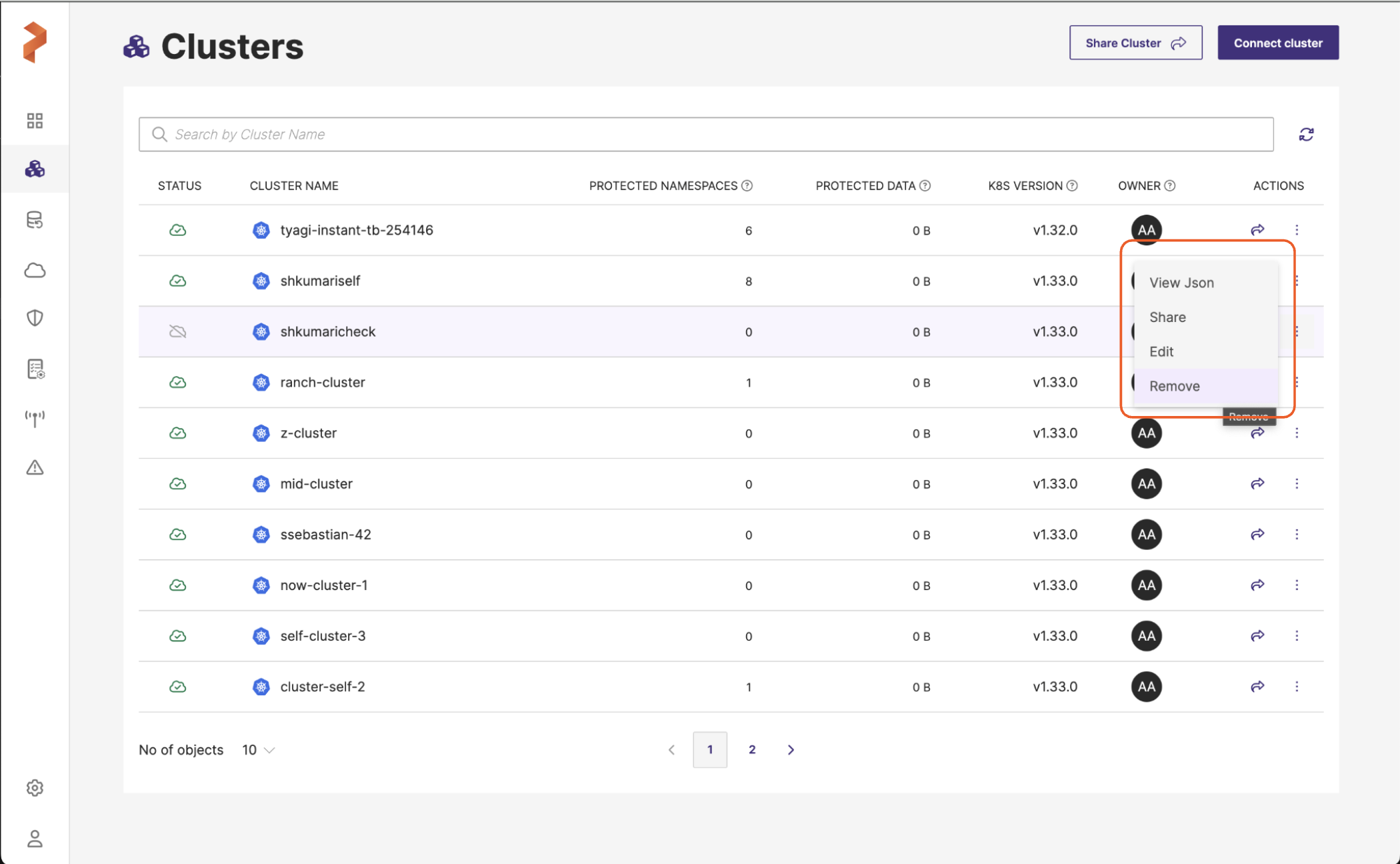Select Edit from the context menu
Viewport: 1400px width, 864px height.
click(1161, 351)
